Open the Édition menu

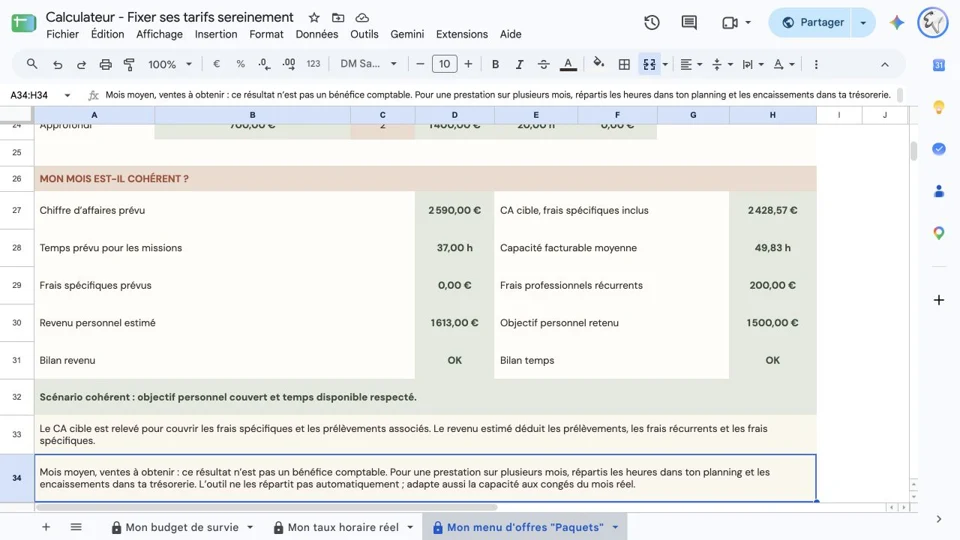[x=107, y=34]
